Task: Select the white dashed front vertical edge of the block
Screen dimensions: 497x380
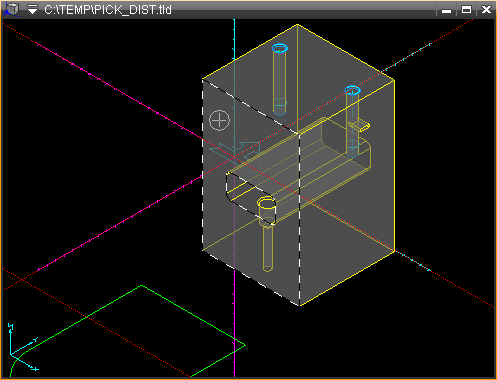Action: click(299, 219)
